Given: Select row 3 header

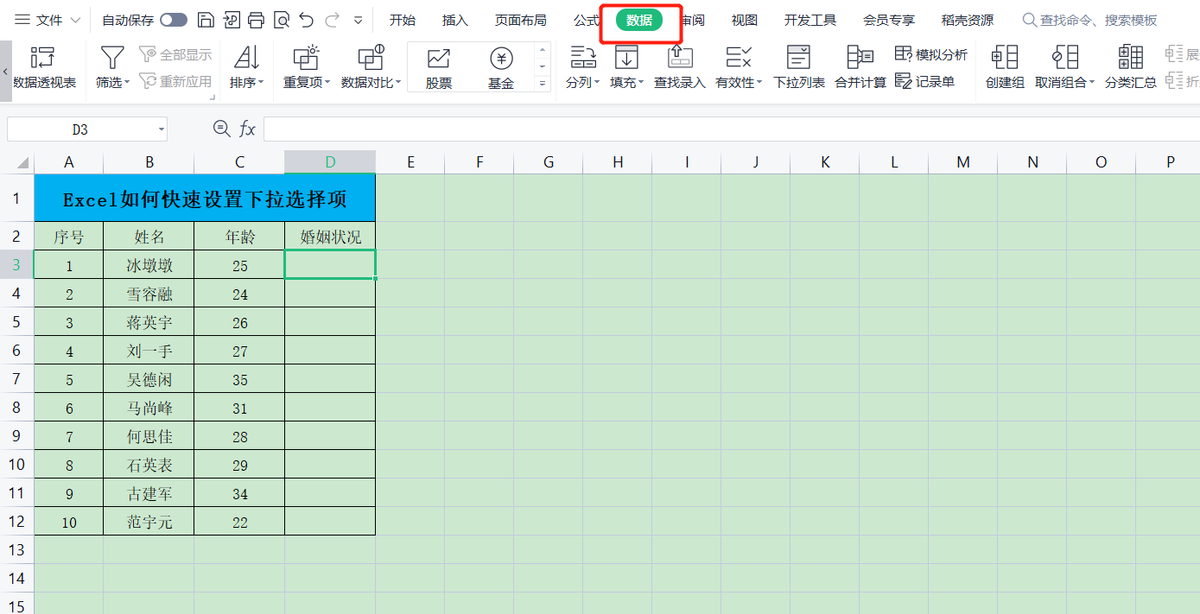Looking at the screenshot, I should pyautogui.click(x=16, y=265).
